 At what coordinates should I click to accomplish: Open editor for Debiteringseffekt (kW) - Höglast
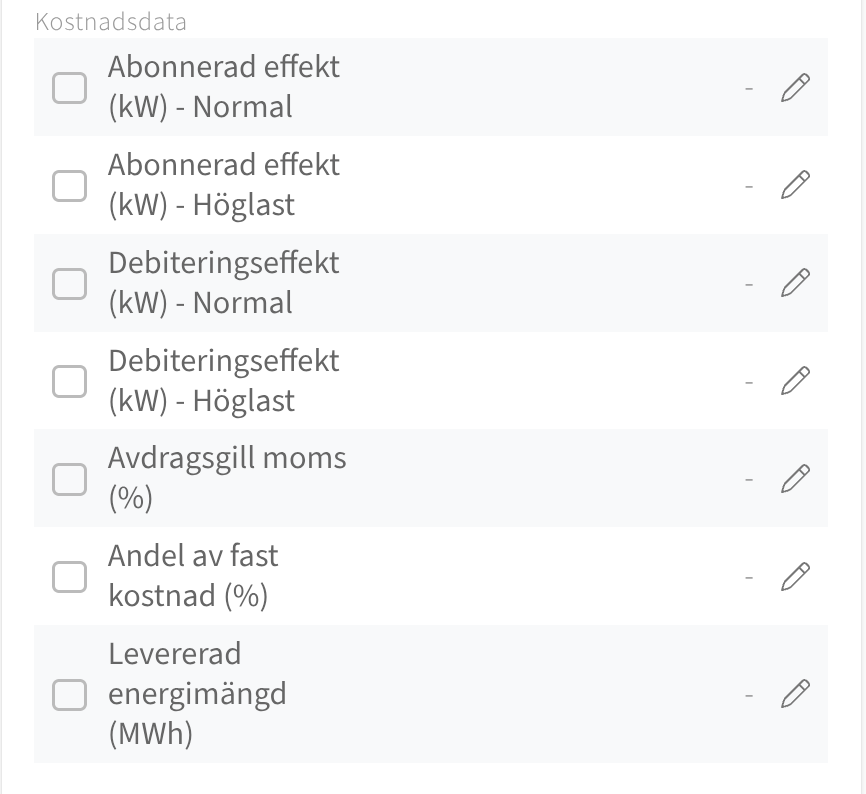click(795, 381)
